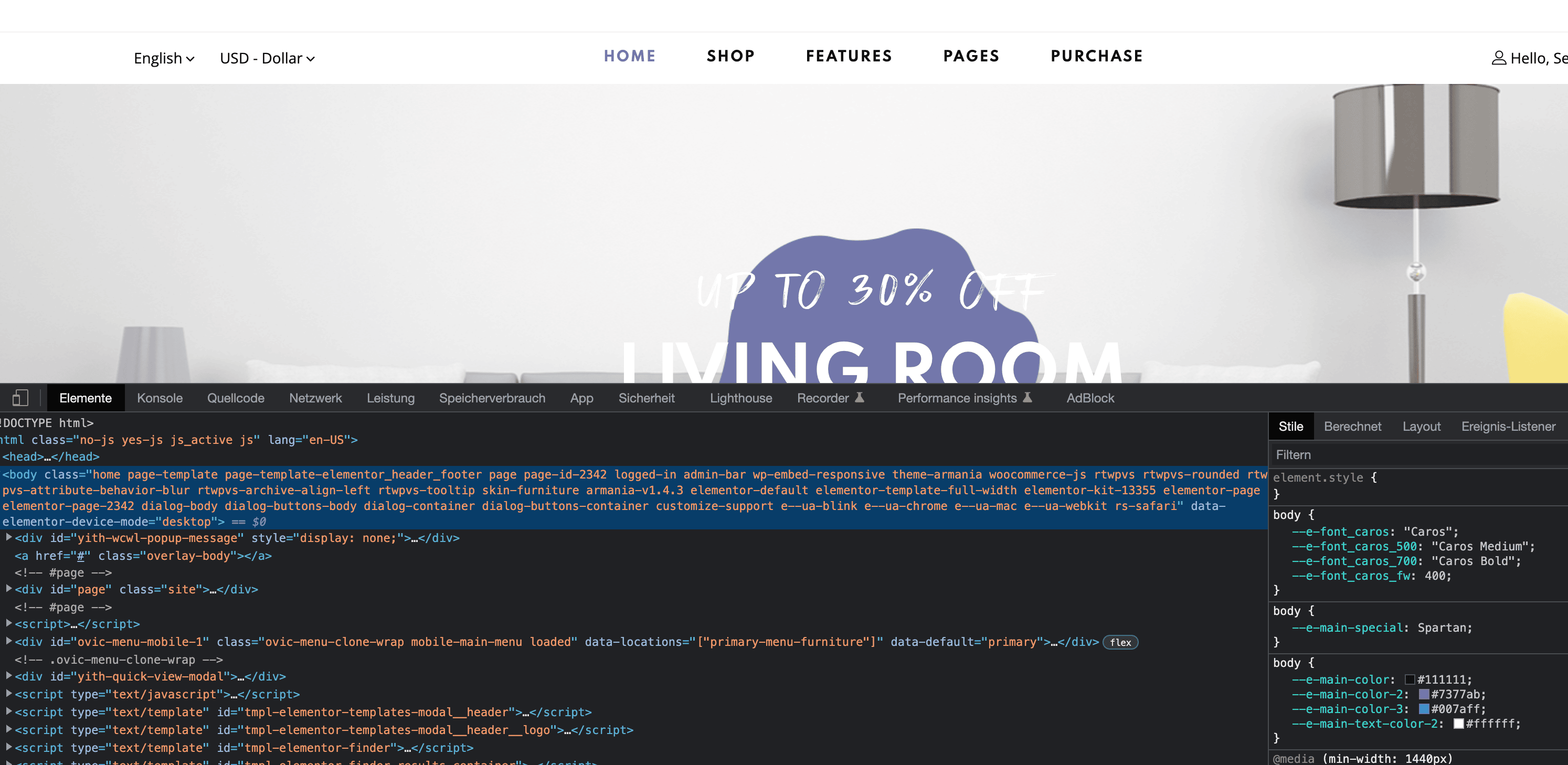Expand the plain script node
Image resolution: width=1568 pixels, height=765 pixels.
click(x=8, y=623)
